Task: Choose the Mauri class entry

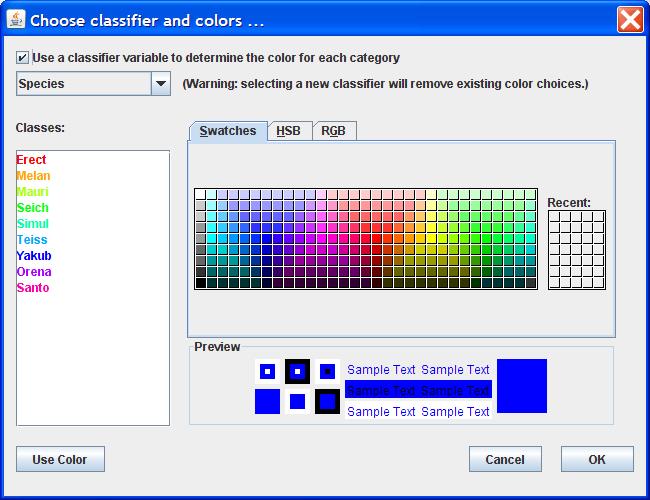Action: click(32, 192)
